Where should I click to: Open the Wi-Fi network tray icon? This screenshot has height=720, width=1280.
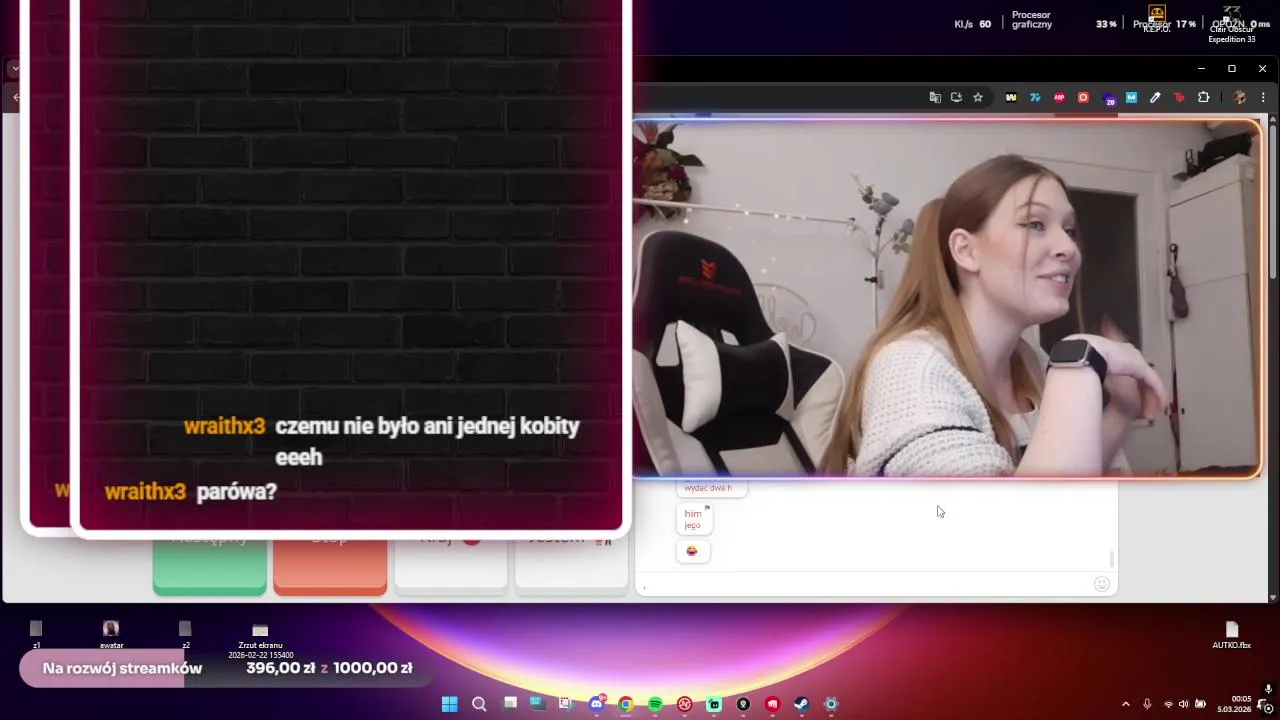1168,704
